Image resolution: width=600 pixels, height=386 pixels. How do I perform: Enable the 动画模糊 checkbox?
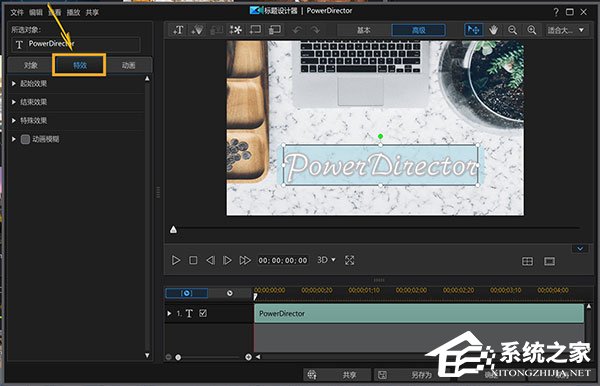(x=25, y=139)
